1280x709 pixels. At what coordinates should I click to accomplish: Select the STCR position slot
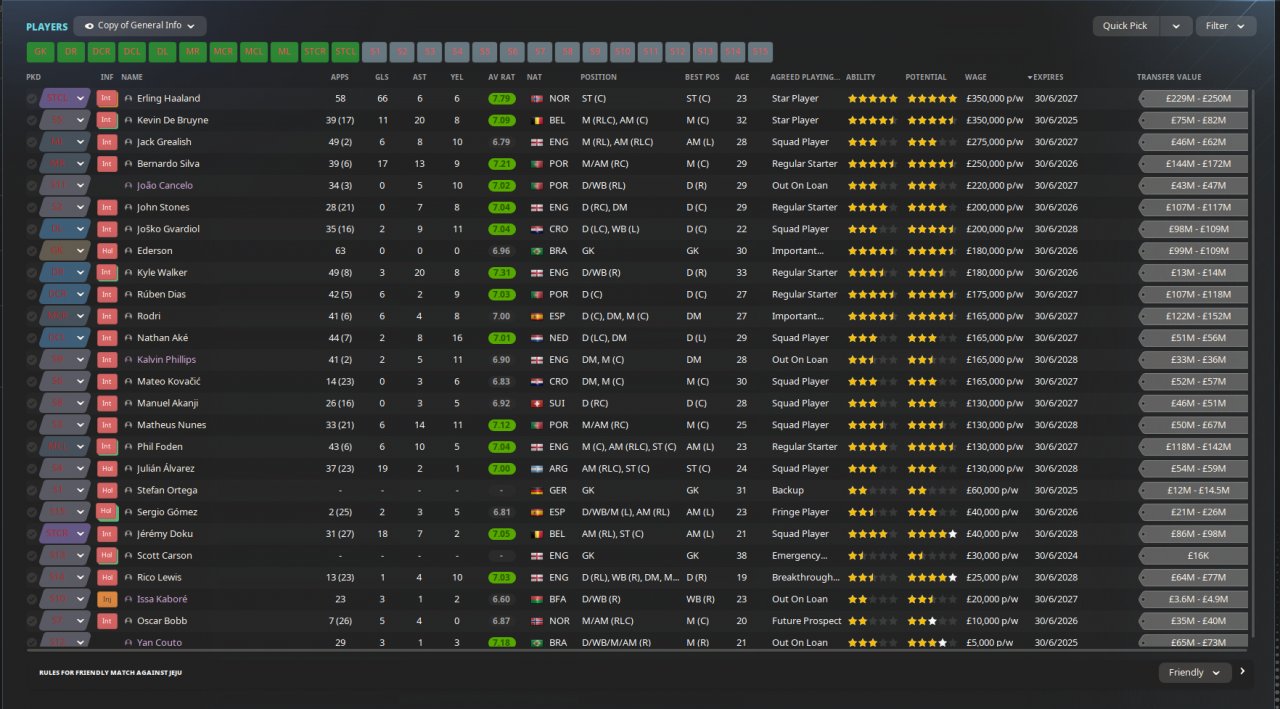click(314, 52)
